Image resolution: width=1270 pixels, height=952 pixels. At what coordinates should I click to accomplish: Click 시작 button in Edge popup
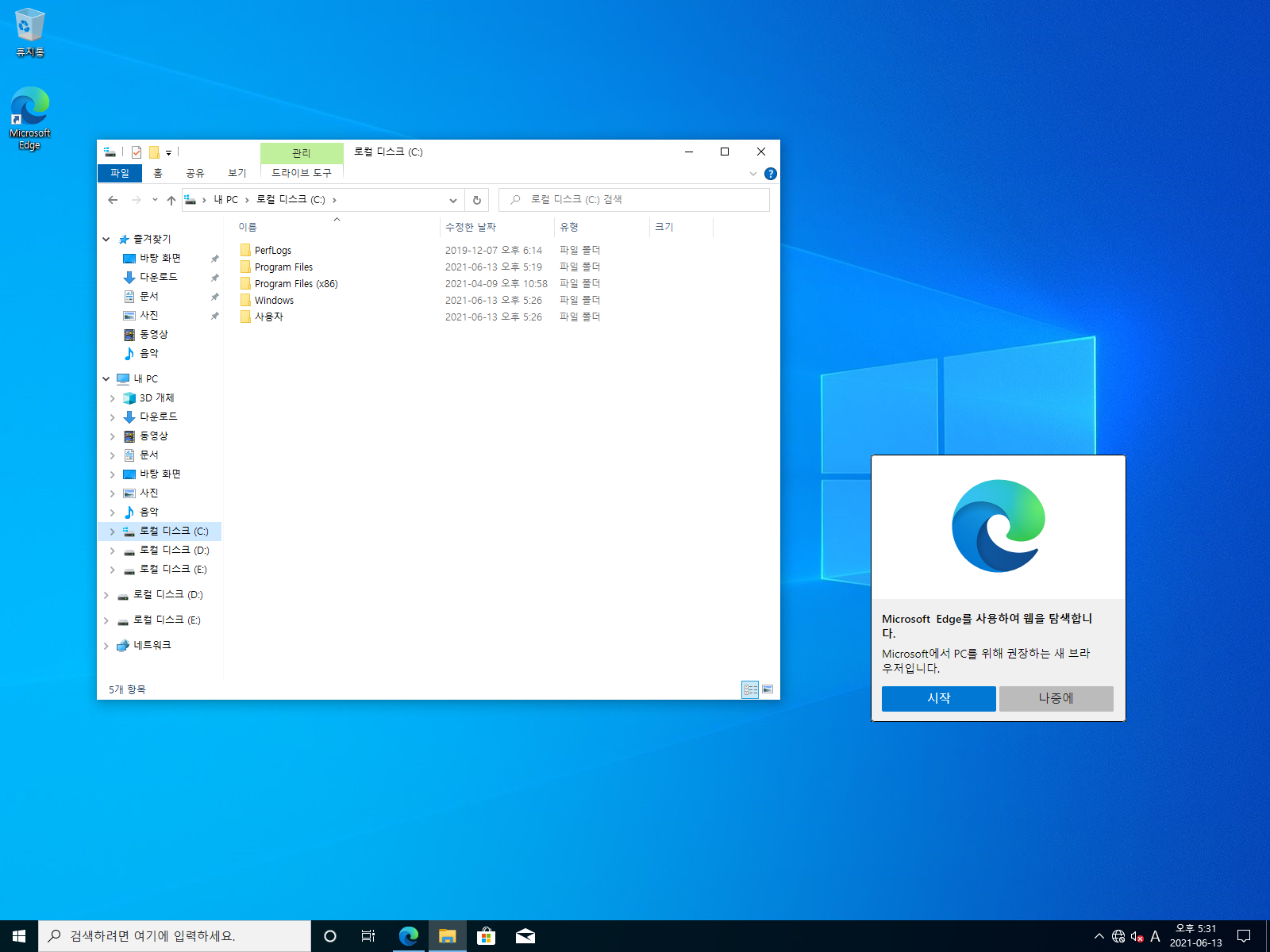pyautogui.click(x=939, y=699)
